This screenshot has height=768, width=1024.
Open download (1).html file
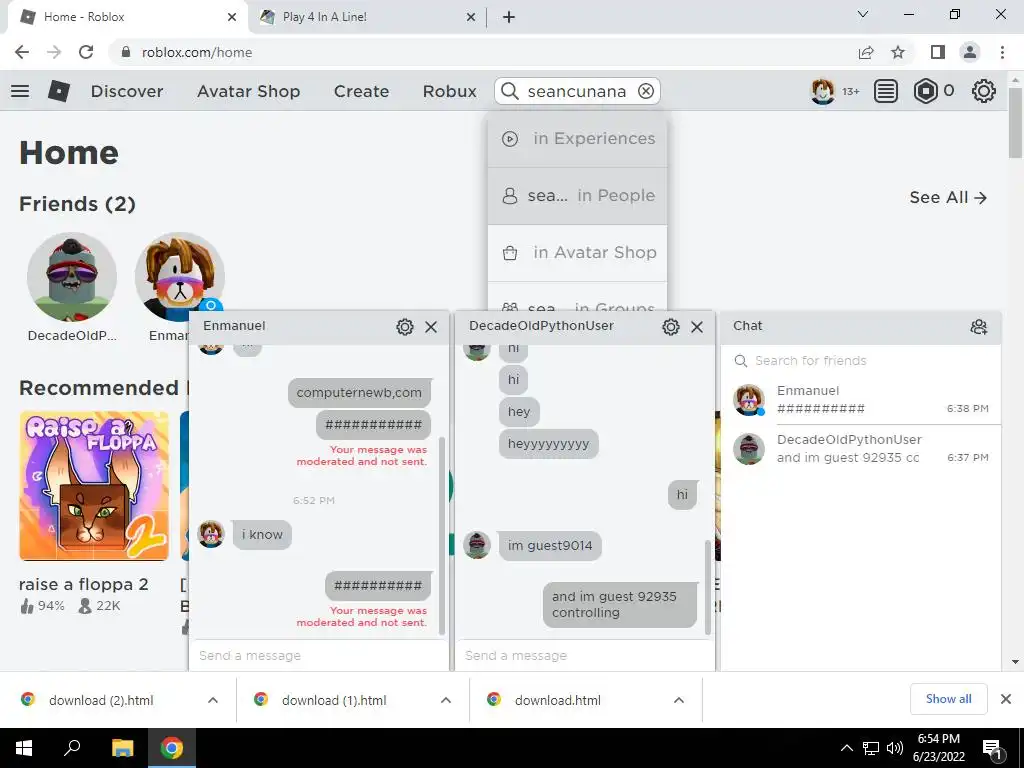[334, 700]
